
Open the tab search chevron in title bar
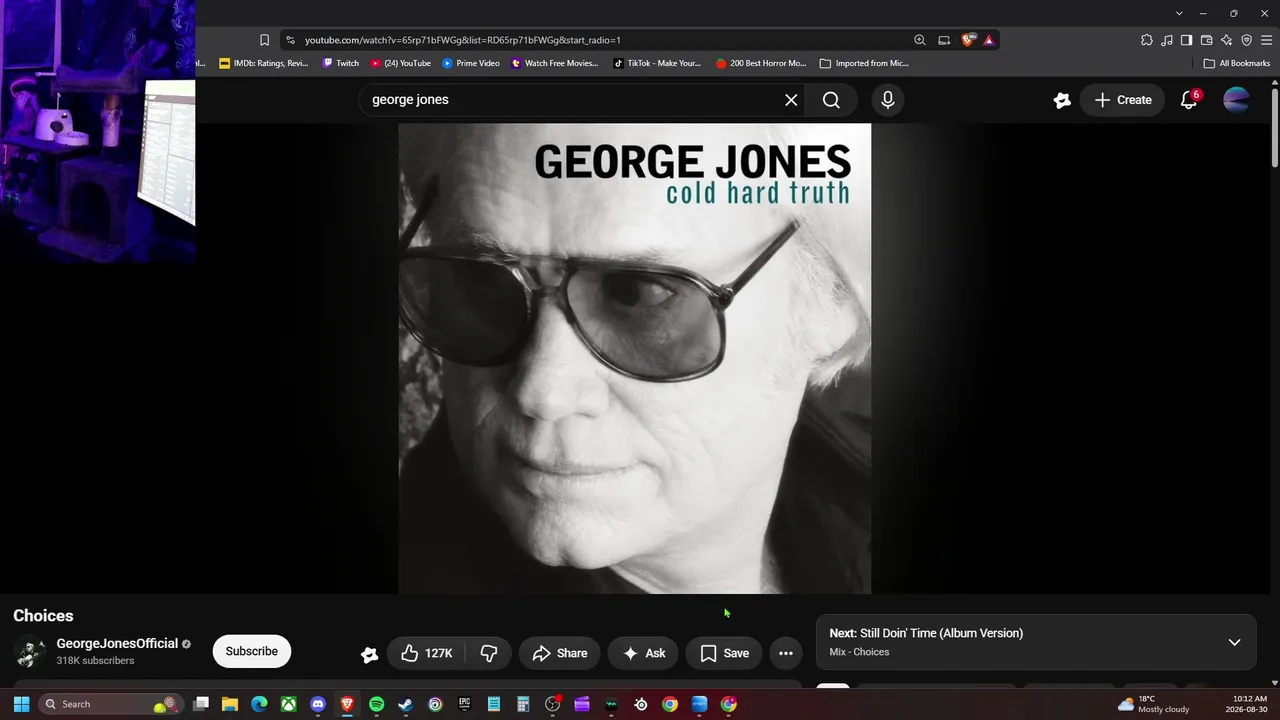[x=1179, y=13]
